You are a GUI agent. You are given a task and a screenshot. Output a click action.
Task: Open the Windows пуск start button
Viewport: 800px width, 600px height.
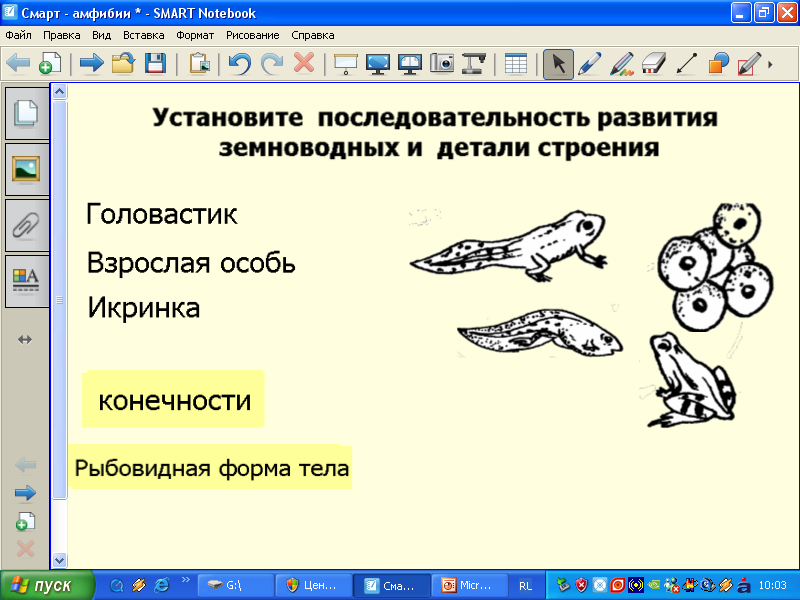click(x=47, y=585)
